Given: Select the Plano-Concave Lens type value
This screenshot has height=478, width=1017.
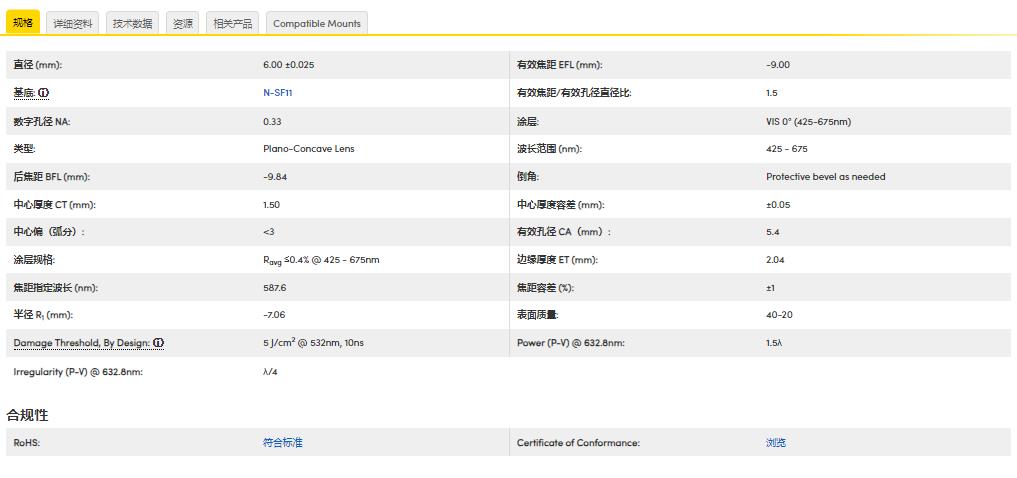Looking at the screenshot, I should click(x=309, y=149).
